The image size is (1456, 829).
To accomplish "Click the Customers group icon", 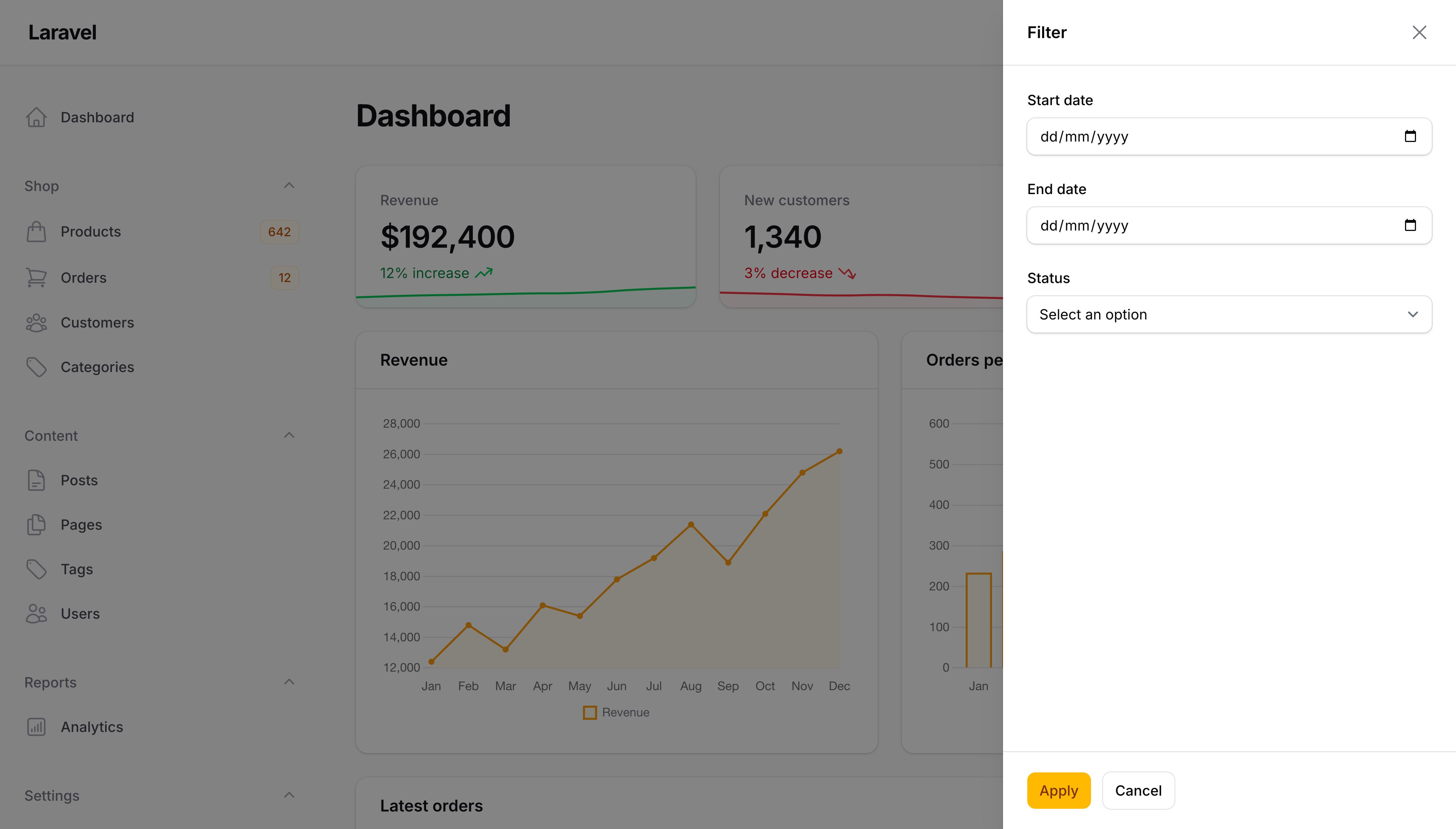I will [x=36, y=323].
